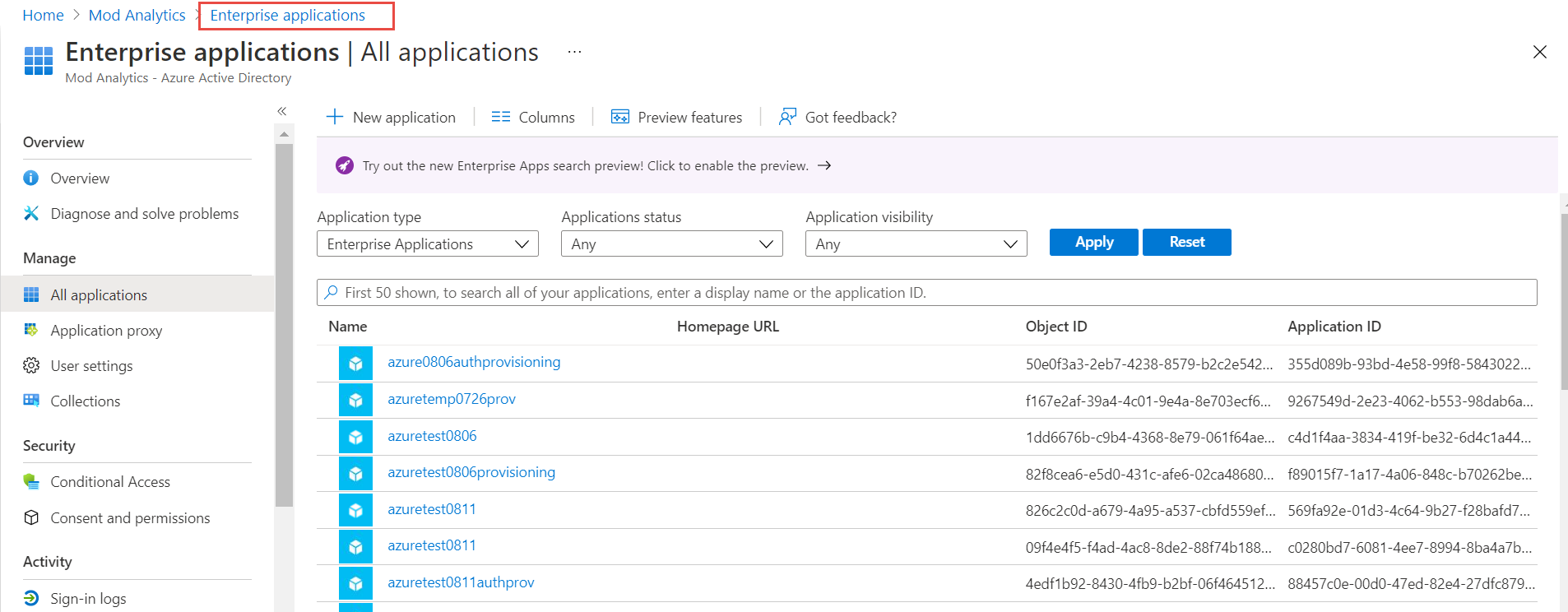Open the azuretemp0726prov application

[452, 399]
